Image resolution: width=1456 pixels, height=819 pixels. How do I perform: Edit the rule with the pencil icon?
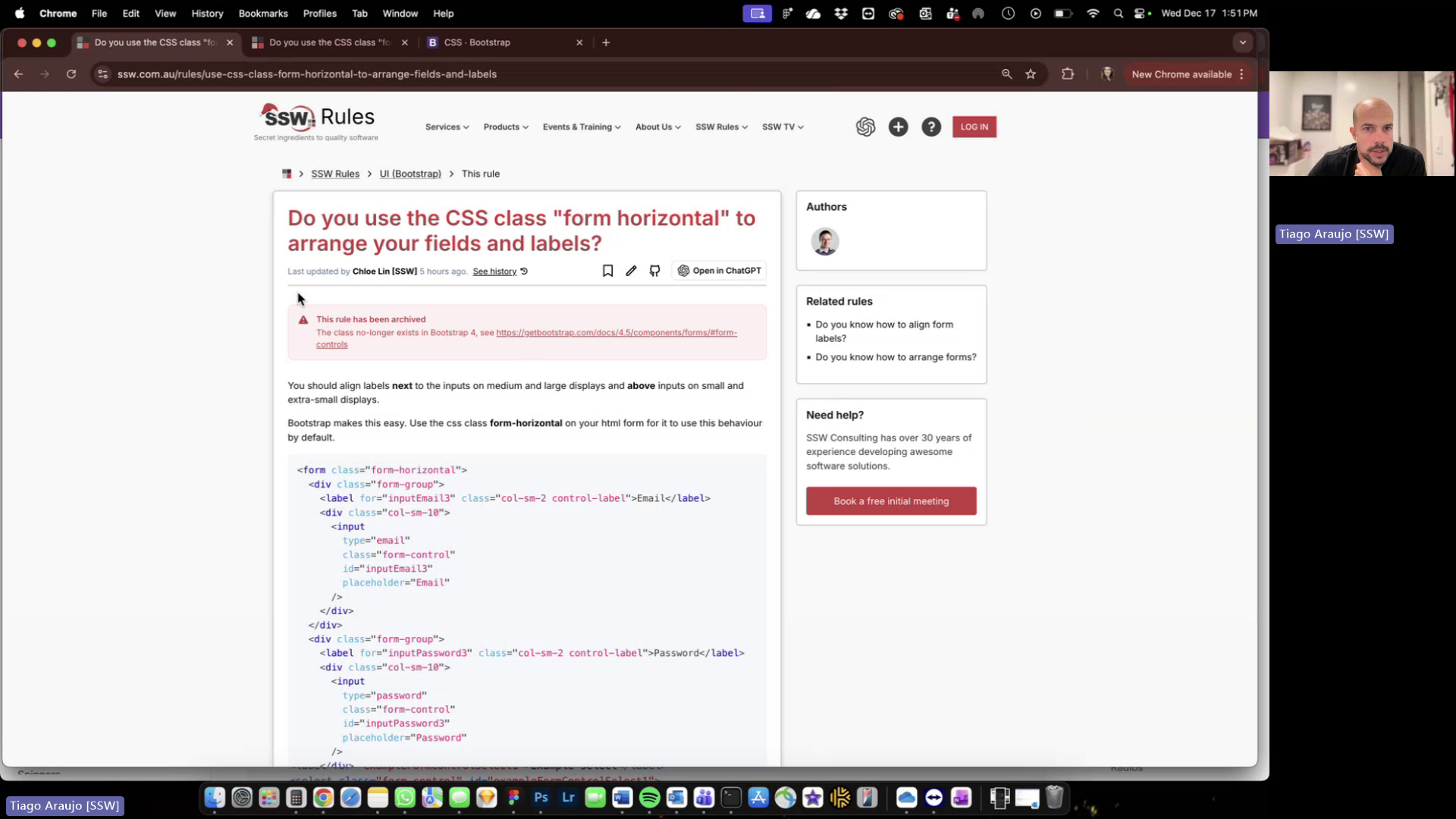point(631,270)
